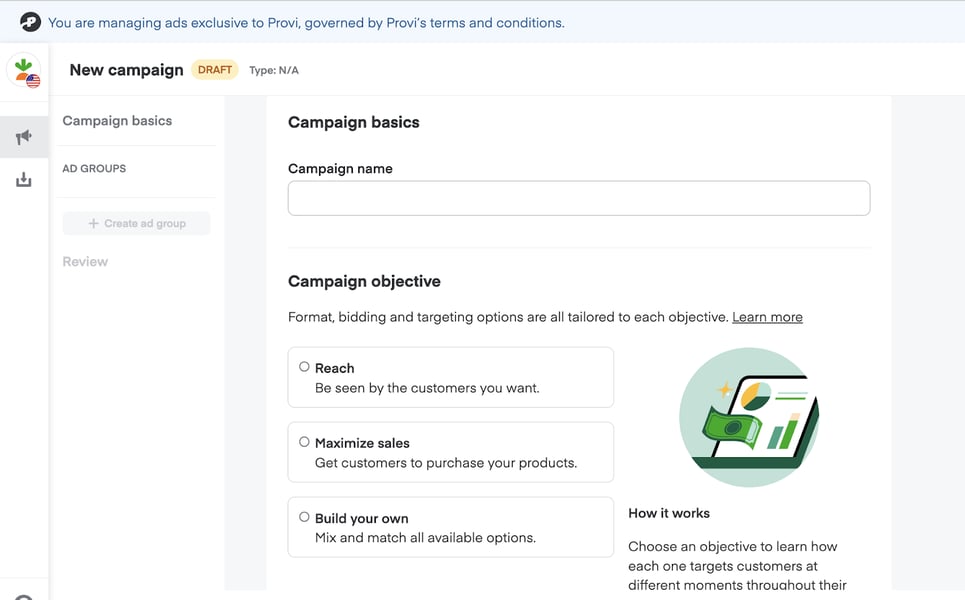Image resolution: width=965 pixels, height=600 pixels.
Task: Select the Maximize sales radio button
Action: [302, 439]
